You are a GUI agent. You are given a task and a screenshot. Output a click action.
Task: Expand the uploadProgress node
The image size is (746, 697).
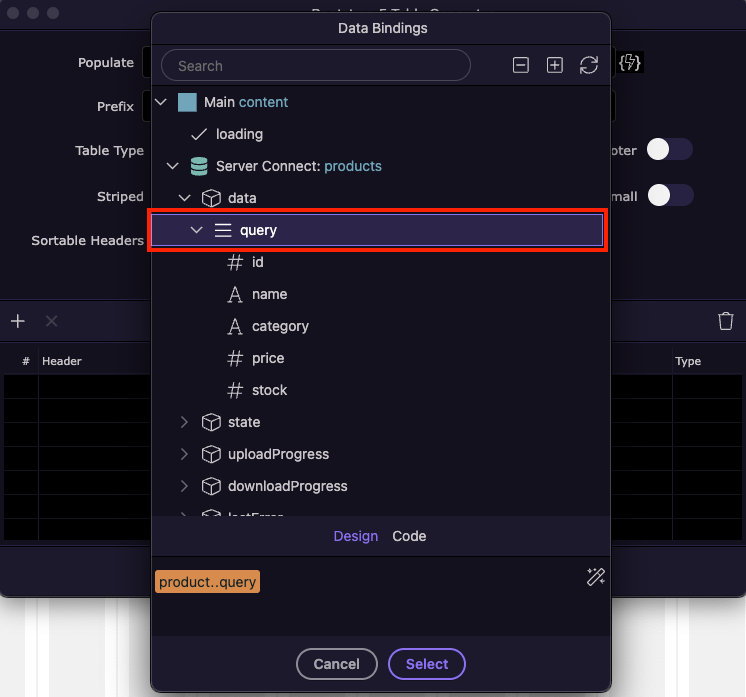184,454
